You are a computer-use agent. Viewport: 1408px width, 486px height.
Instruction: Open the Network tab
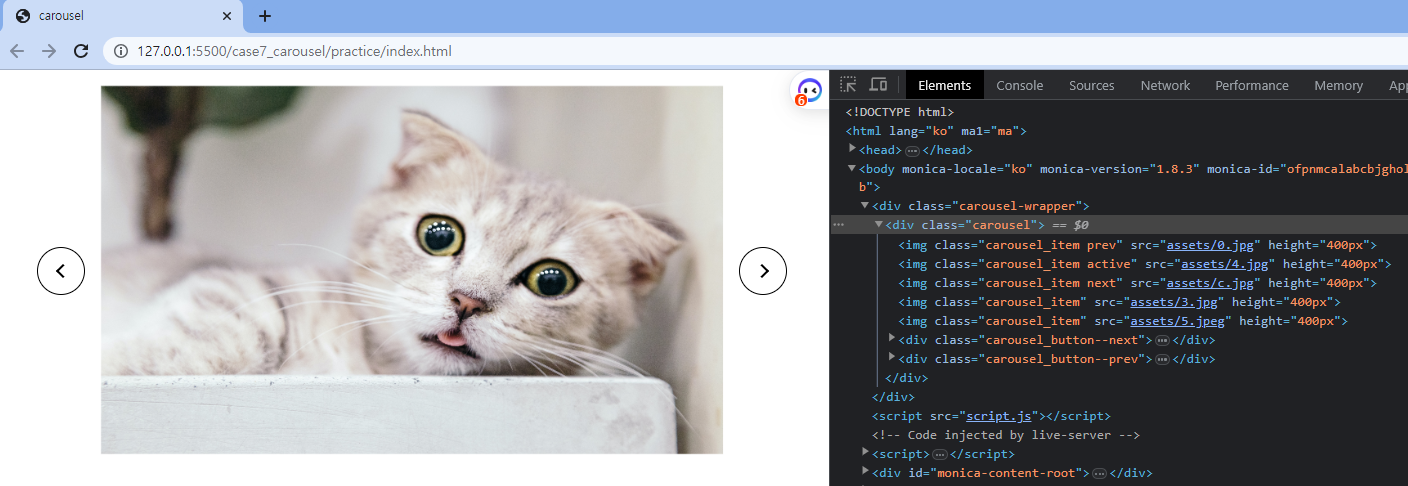pyautogui.click(x=1165, y=85)
